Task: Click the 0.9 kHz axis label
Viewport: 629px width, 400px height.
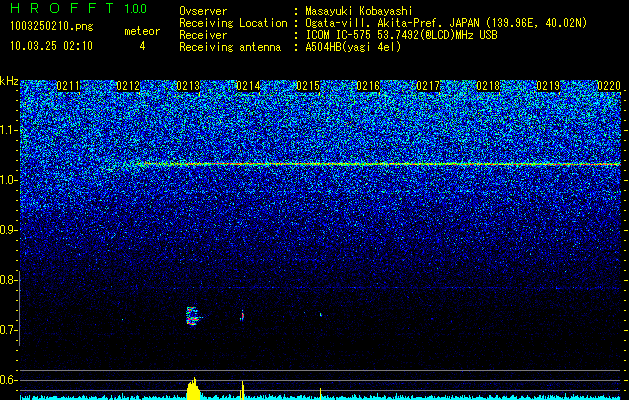Action: pos(8,230)
